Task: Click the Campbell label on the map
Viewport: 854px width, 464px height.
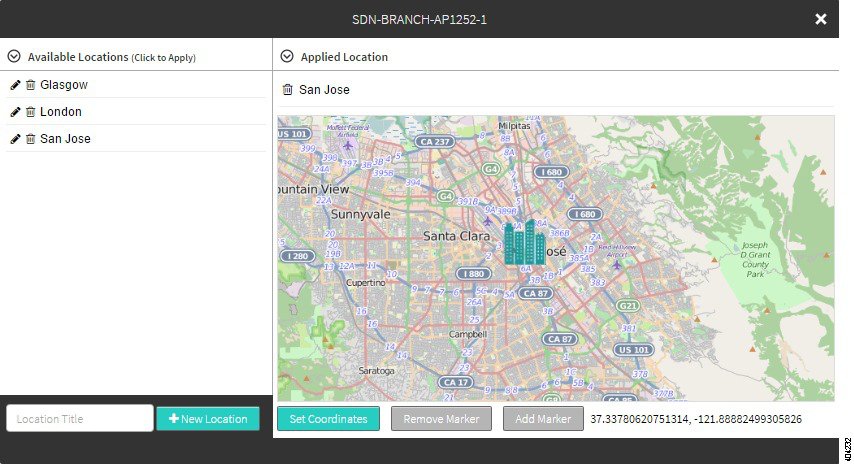Action: click(468, 334)
